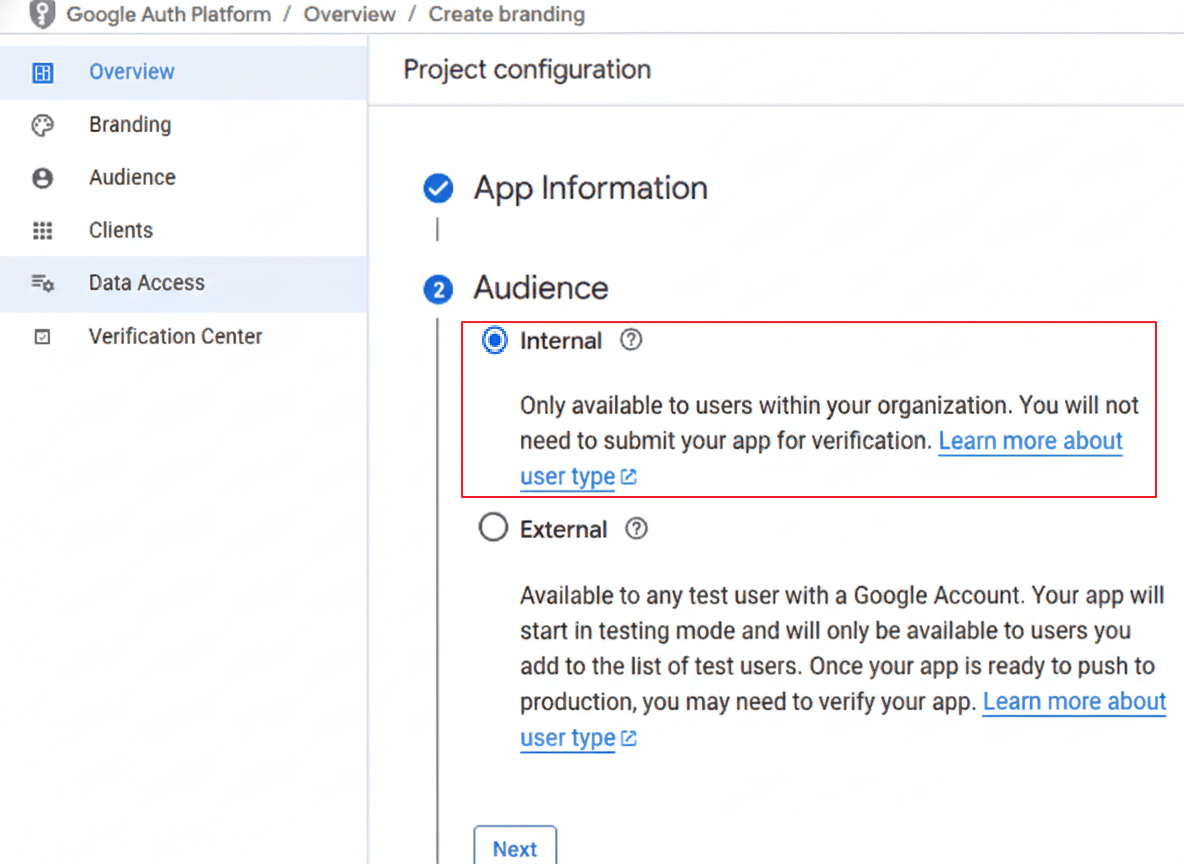Click the Google Auth Platform shield icon
The width and height of the screenshot is (1184, 864).
(42, 14)
